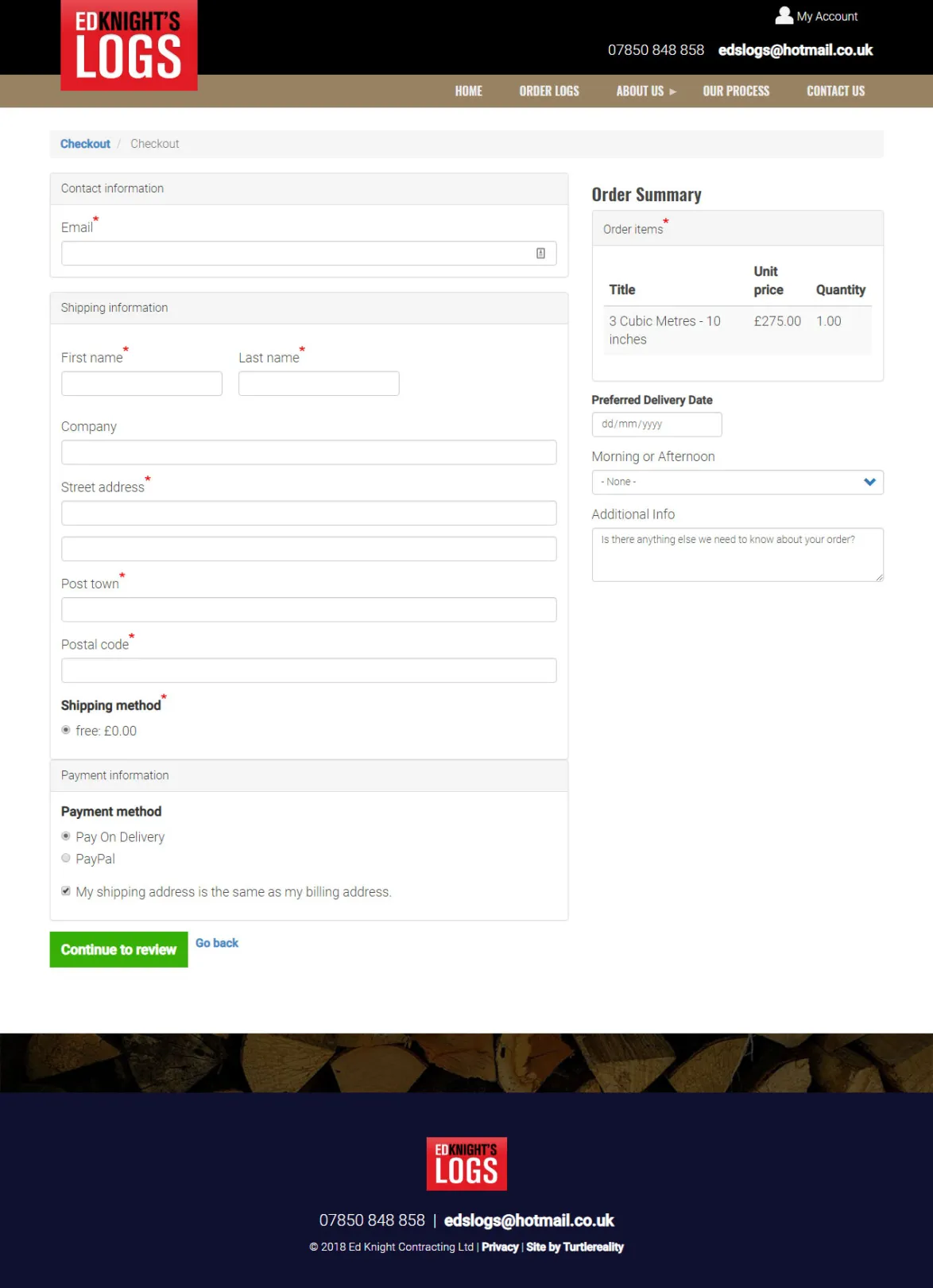Open Ed Knight's Logs header logo
The width and height of the screenshot is (933, 1288).
129,45
